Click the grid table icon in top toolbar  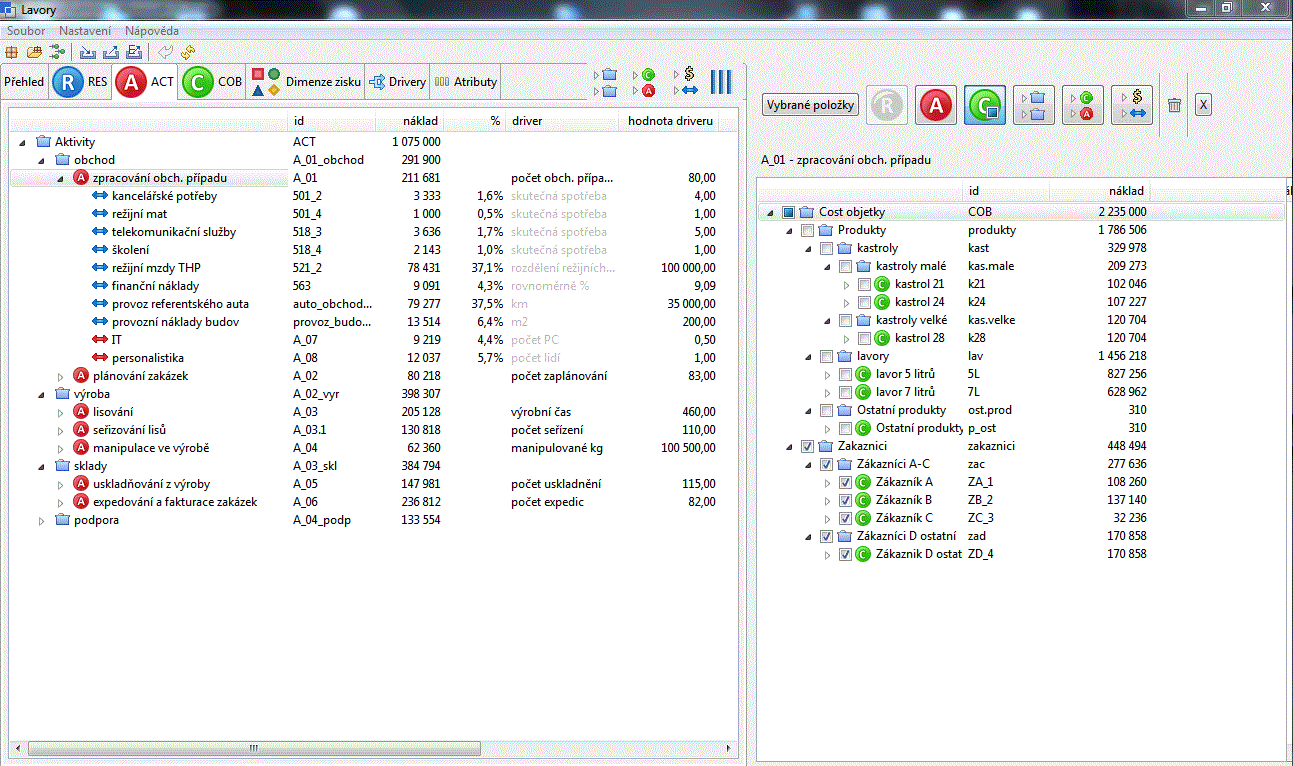click(x=12, y=52)
